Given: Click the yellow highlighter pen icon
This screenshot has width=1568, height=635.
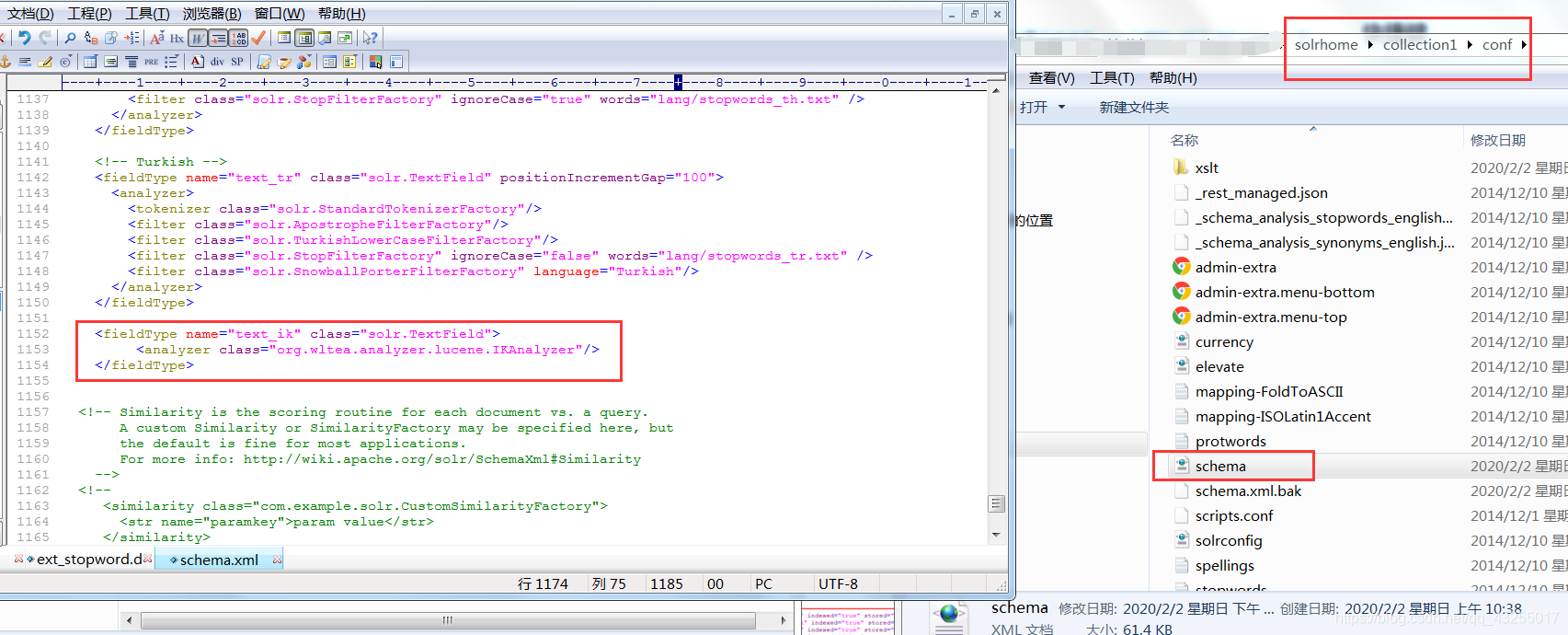Looking at the screenshot, I should tap(45, 62).
